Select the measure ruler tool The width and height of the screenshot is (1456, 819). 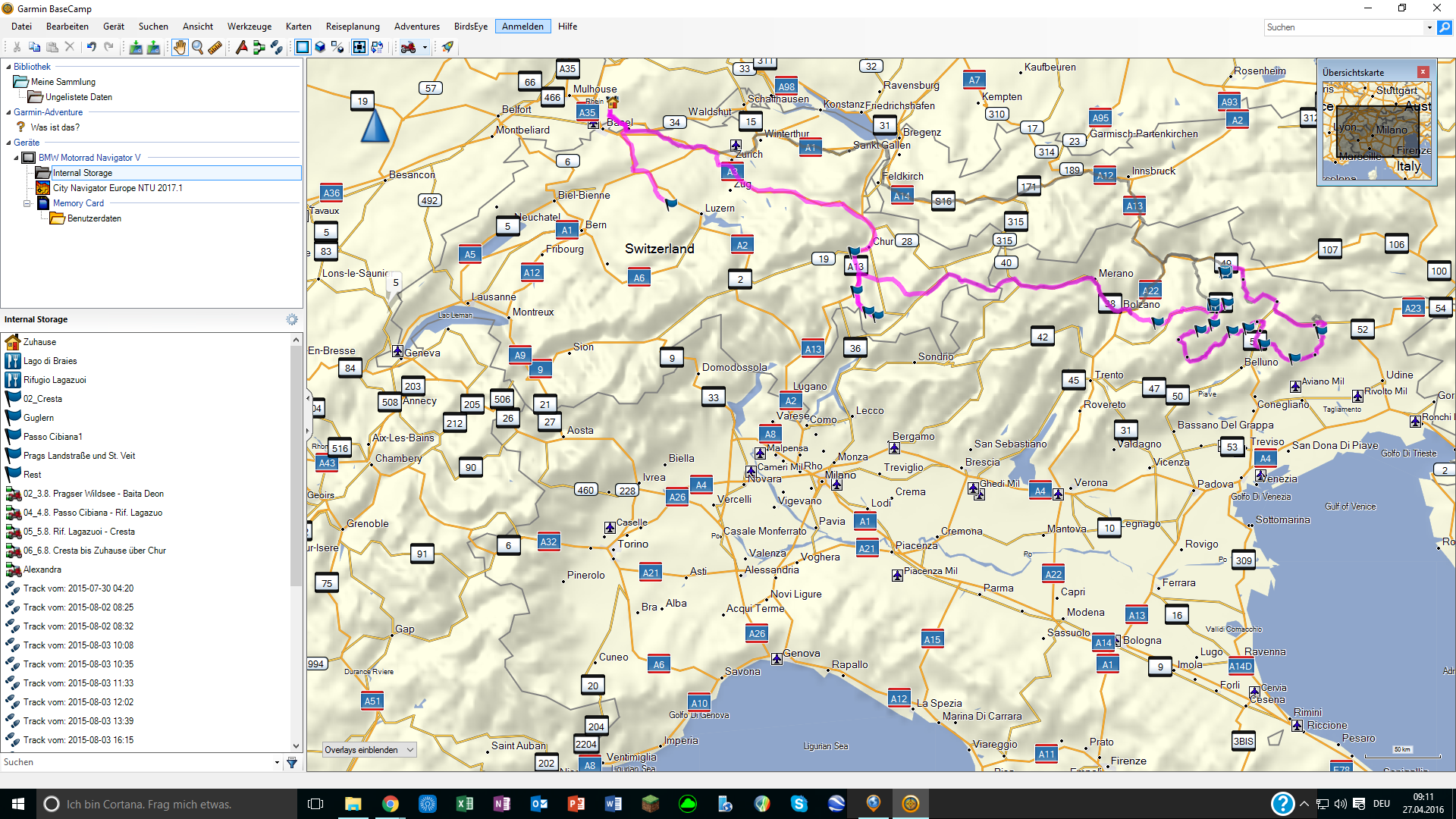[x=215, y=47]
